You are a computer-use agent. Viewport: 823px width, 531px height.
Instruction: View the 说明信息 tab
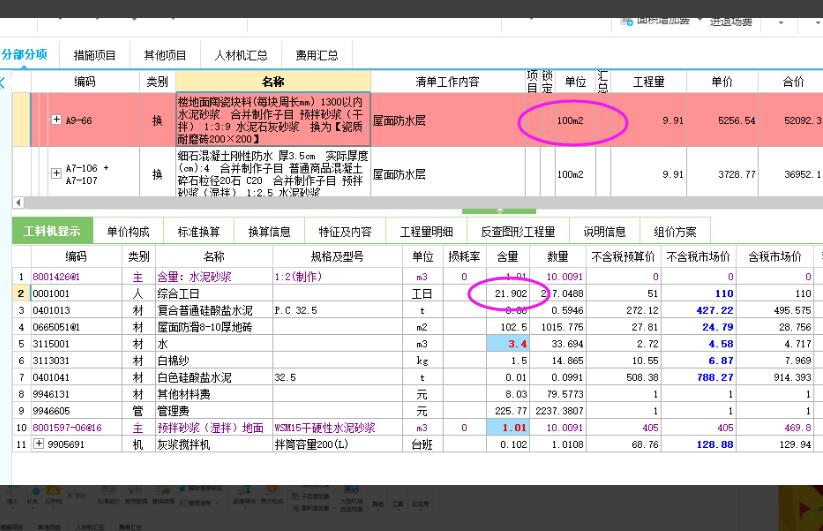pyautogui.click(x=605, y=231)
